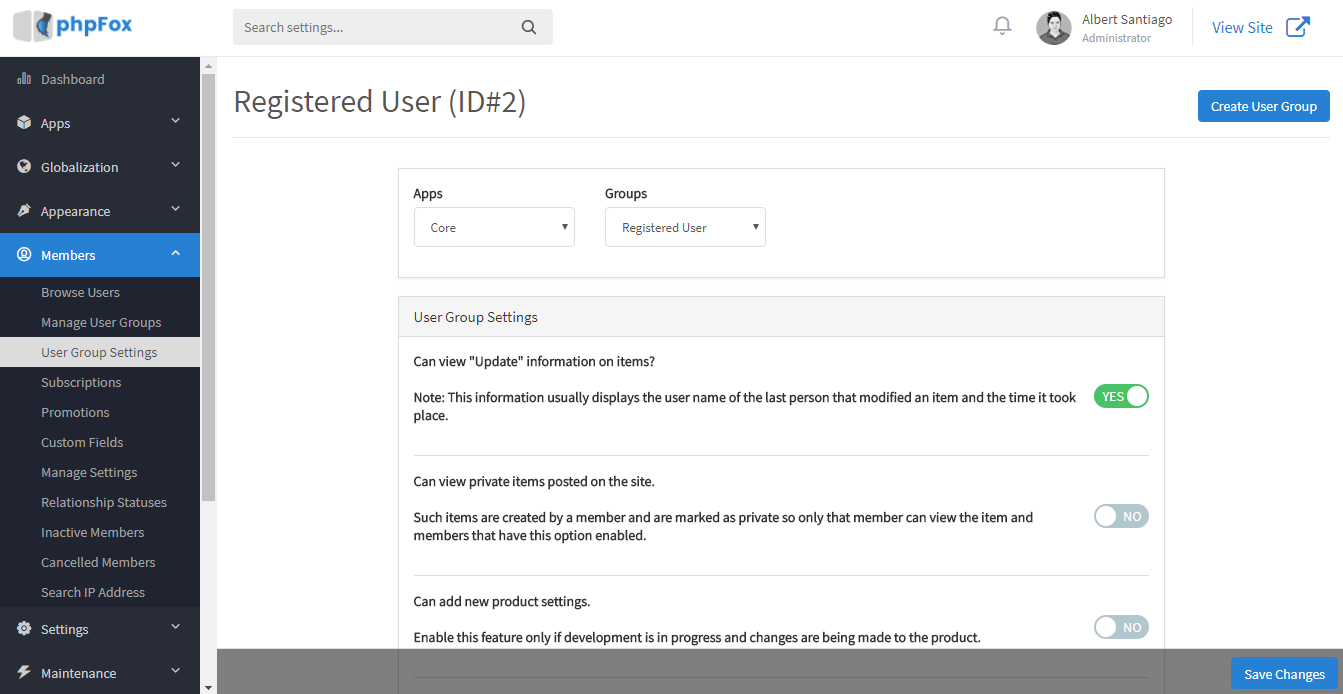This screenshot has height=694, width=1343.
Task: Click into the Search settings field
Action: (380, 28)
